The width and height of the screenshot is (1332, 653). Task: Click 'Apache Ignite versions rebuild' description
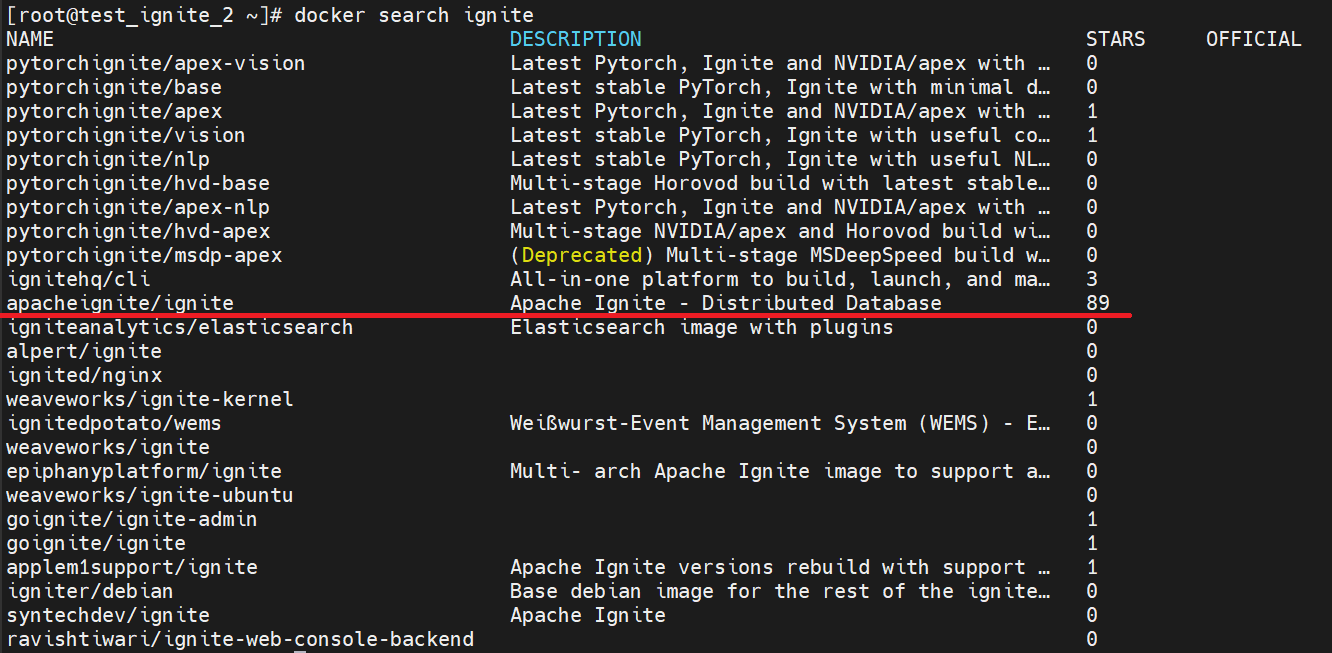click(x=781, y=567)
